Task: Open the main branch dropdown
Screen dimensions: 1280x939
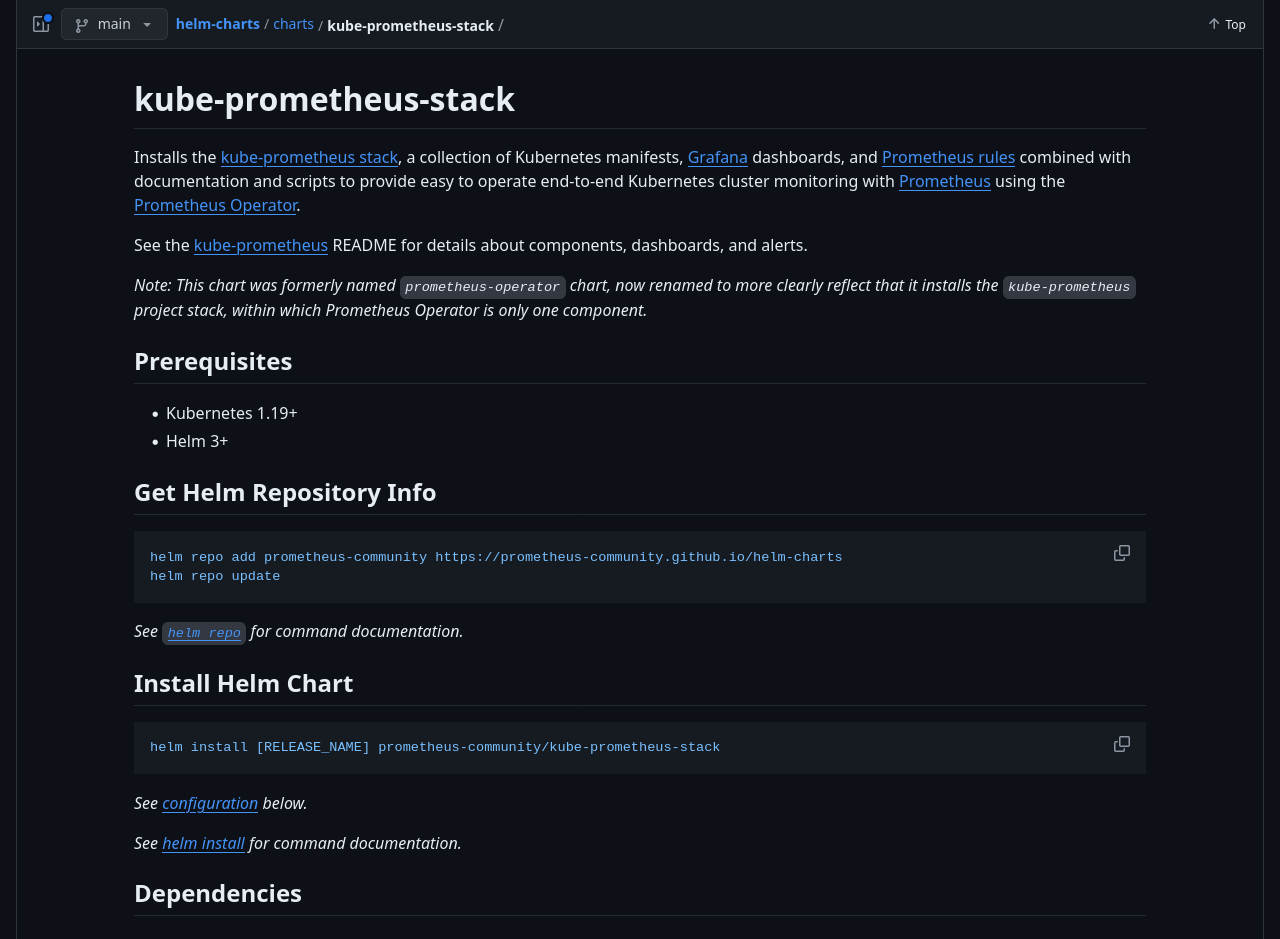Action: 114,24
